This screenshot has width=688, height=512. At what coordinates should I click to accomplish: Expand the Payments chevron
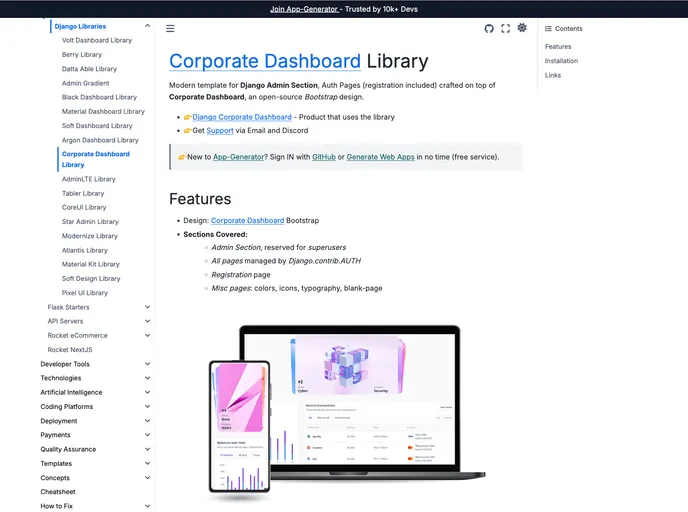[x=147, y=435]
